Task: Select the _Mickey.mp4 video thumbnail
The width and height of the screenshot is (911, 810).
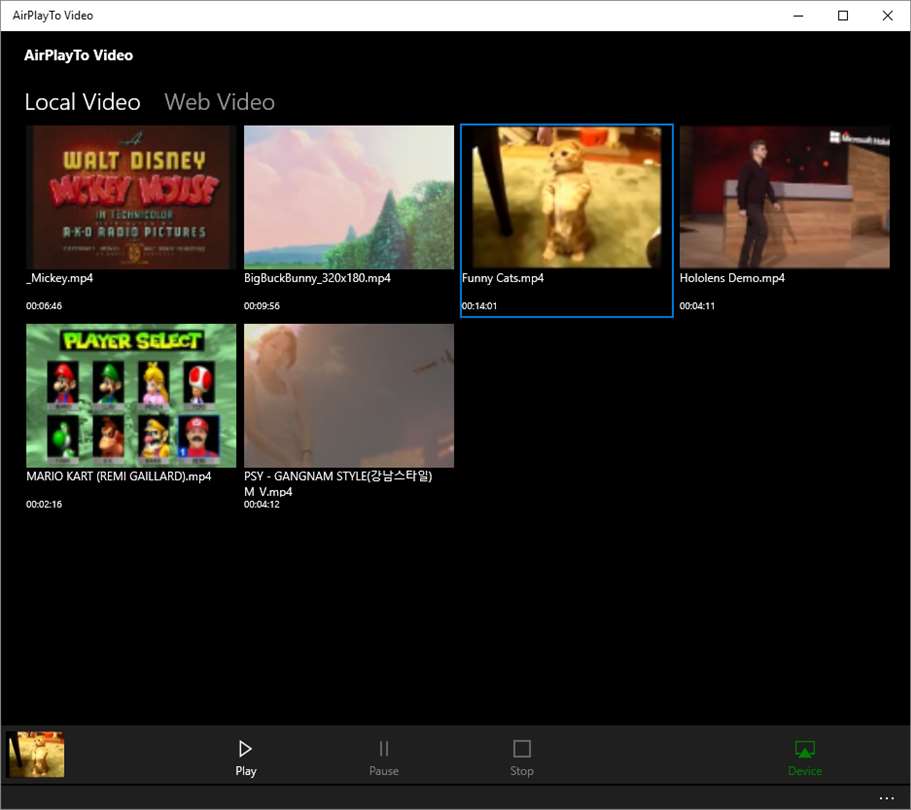Action: 131,198
